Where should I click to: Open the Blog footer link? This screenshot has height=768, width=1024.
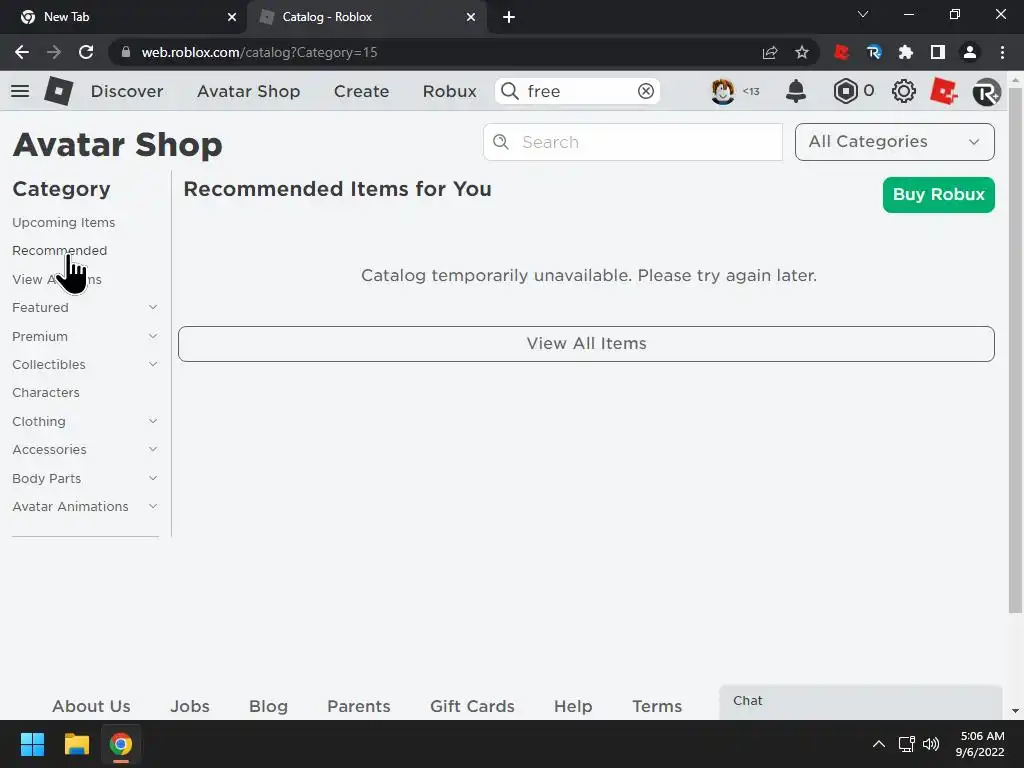(268, 706)
